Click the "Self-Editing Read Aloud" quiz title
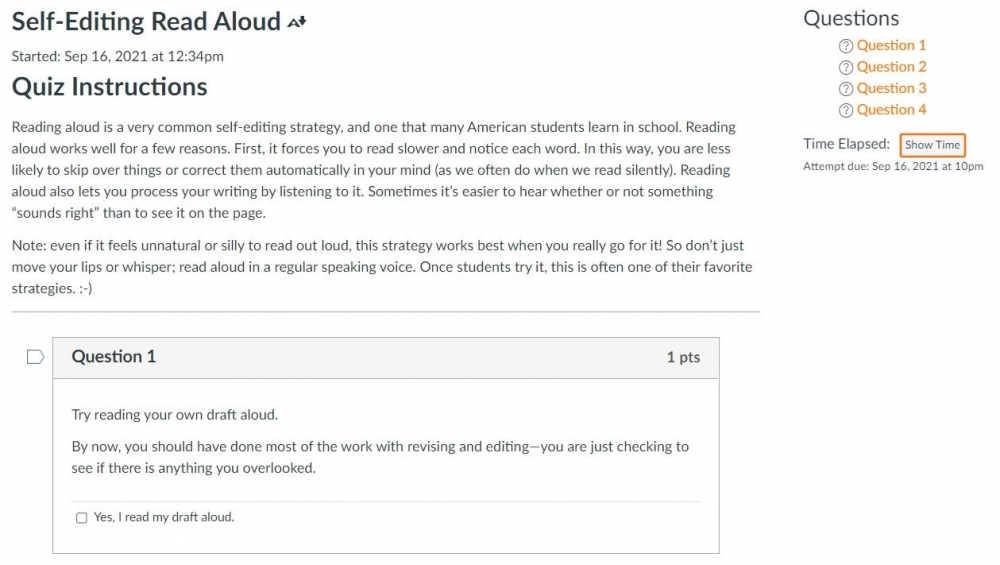Image resolution: width=1000 pixels, height=565 pixels. point(146,22)
